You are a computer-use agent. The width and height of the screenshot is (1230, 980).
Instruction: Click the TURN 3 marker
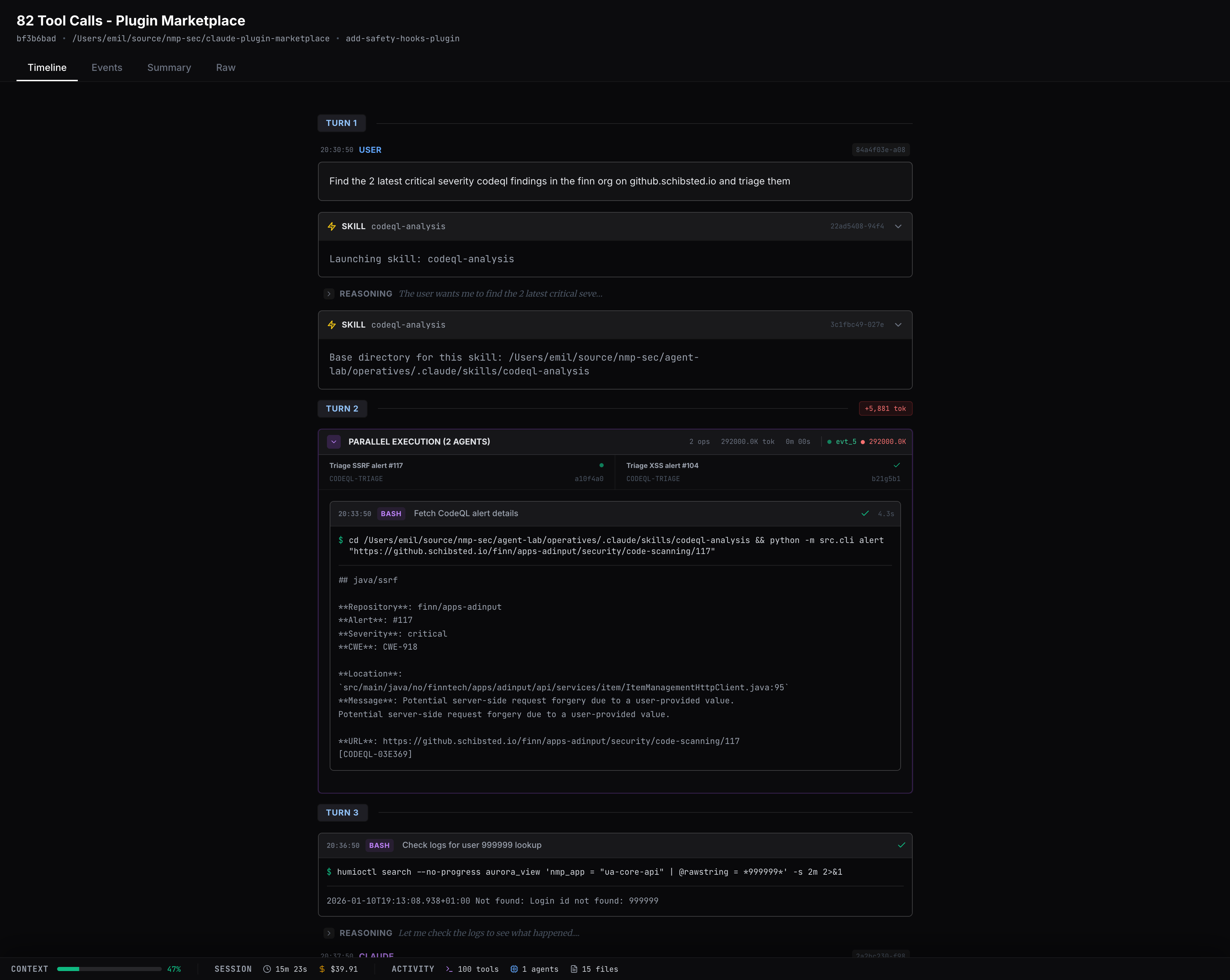pyautogui.click(x=342, y=812)
